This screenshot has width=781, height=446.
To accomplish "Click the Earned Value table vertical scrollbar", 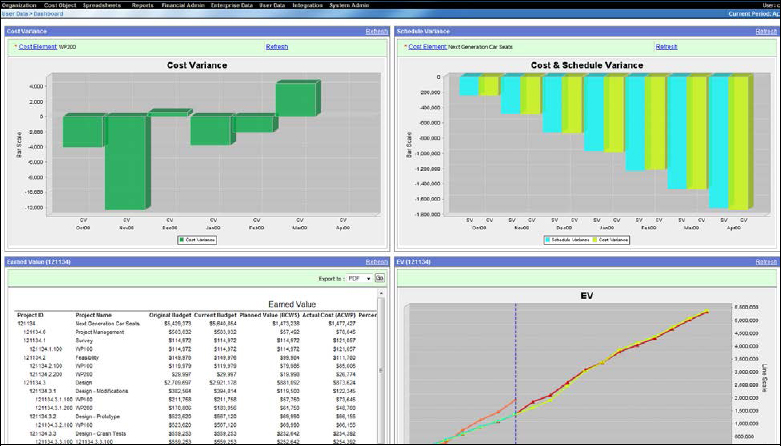I will pyautogui.click(x=381, y=371).
